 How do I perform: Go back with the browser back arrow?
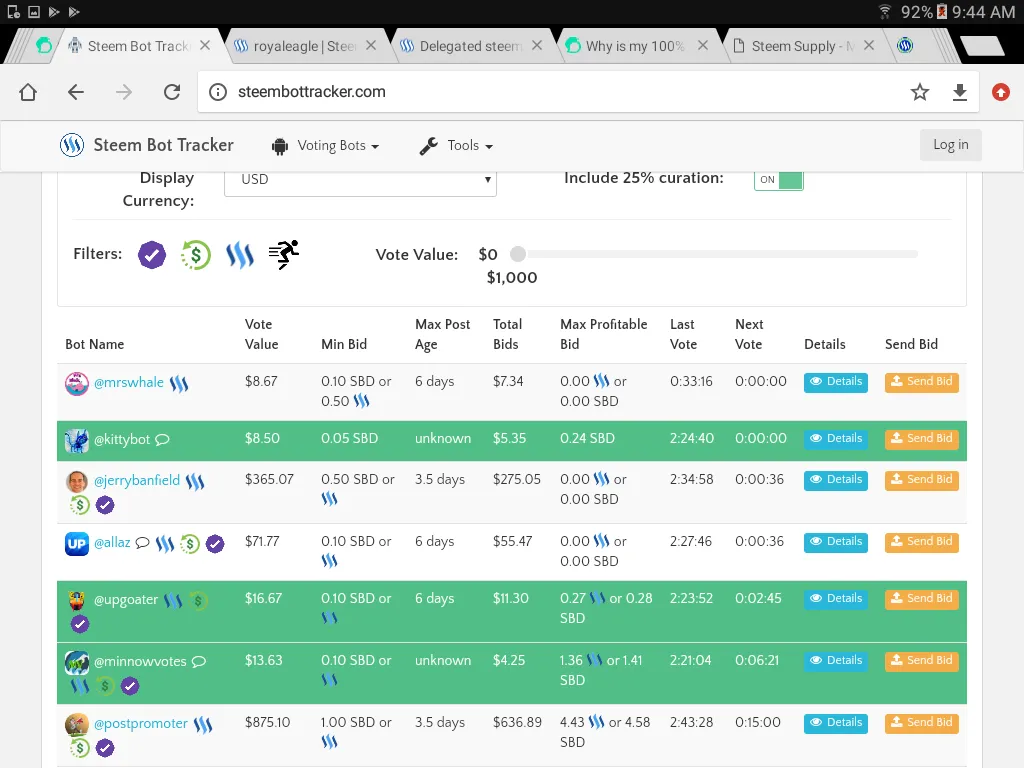point(76,92)
